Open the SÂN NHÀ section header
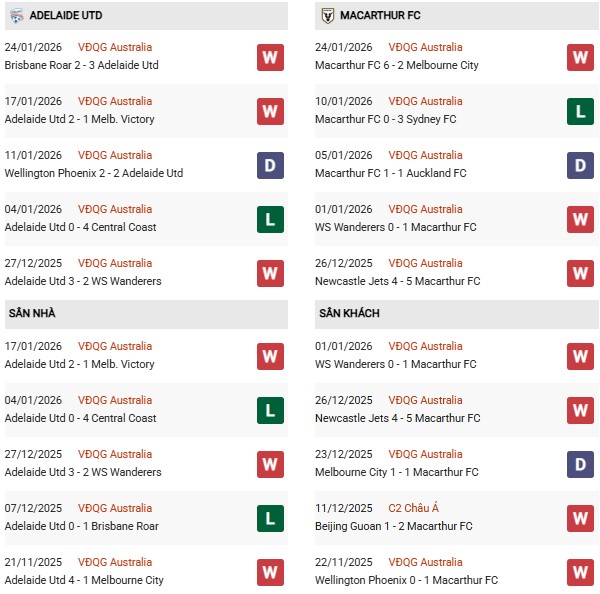The height and width of the screenshot is (594, 600). [x=31, y=314]
